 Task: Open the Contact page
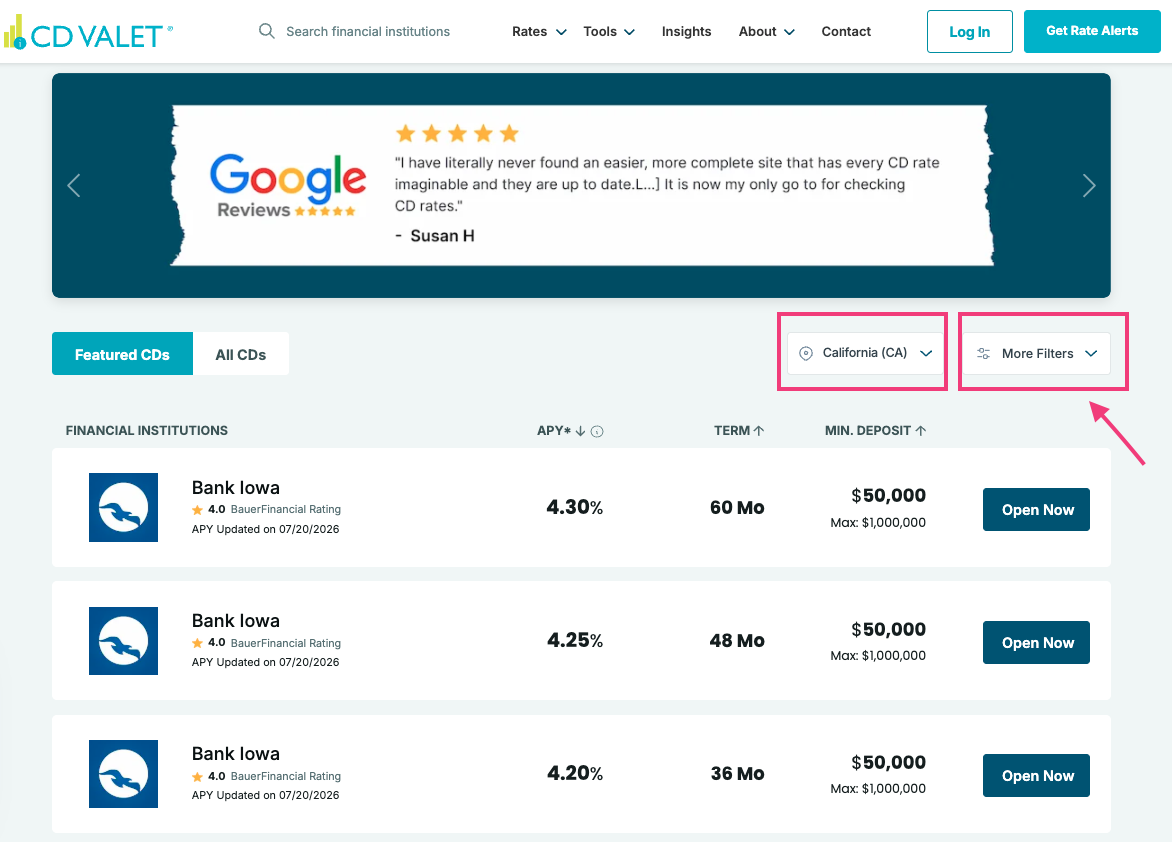point(846,31)
